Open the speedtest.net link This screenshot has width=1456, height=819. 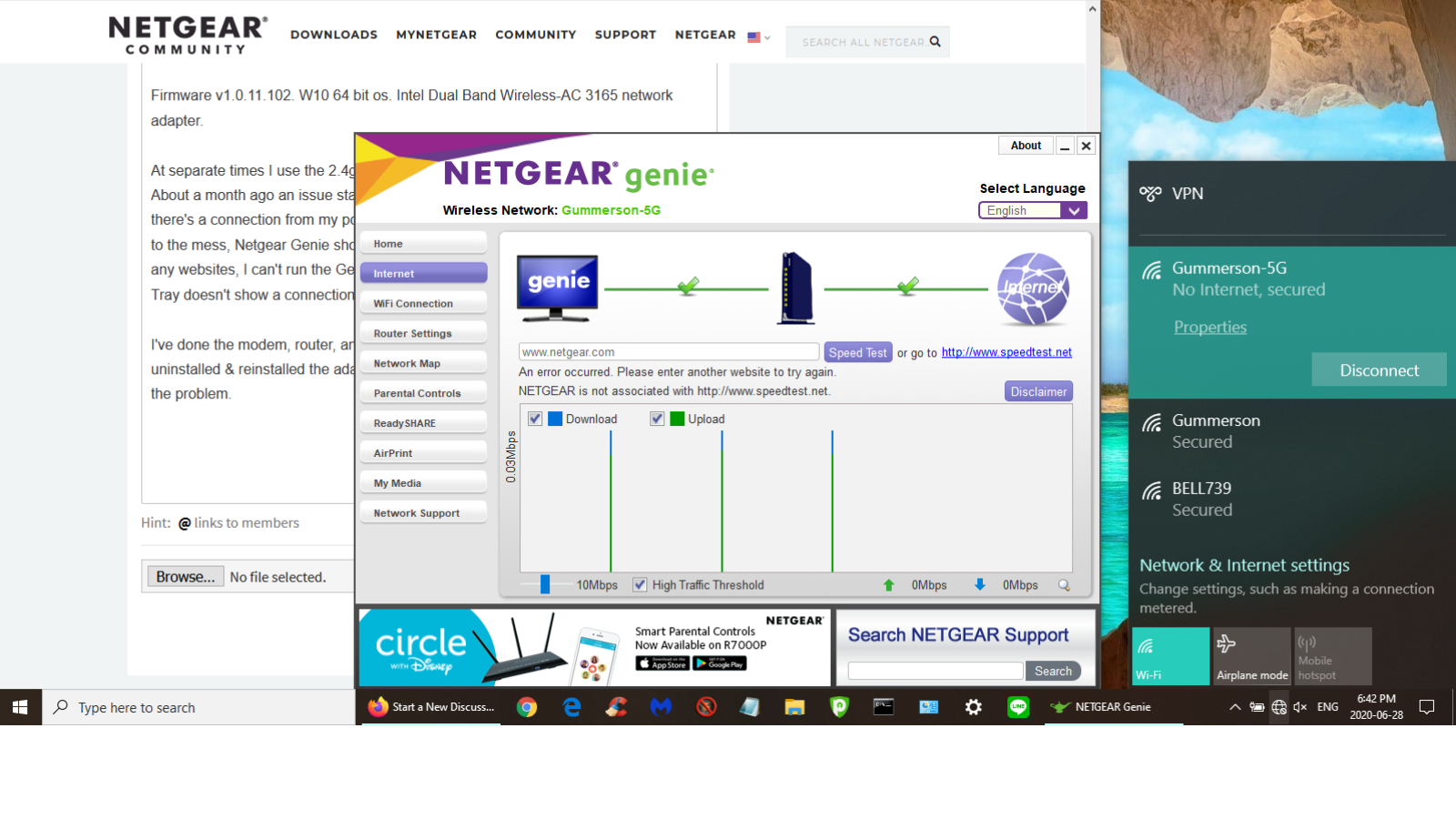point(1006,352)
